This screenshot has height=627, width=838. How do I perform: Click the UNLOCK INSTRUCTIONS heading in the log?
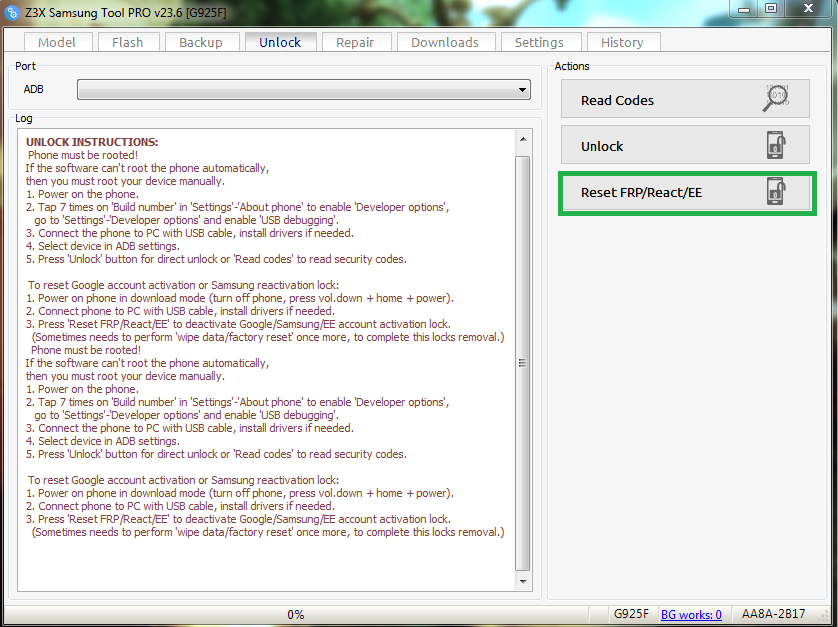coord(92,142)
